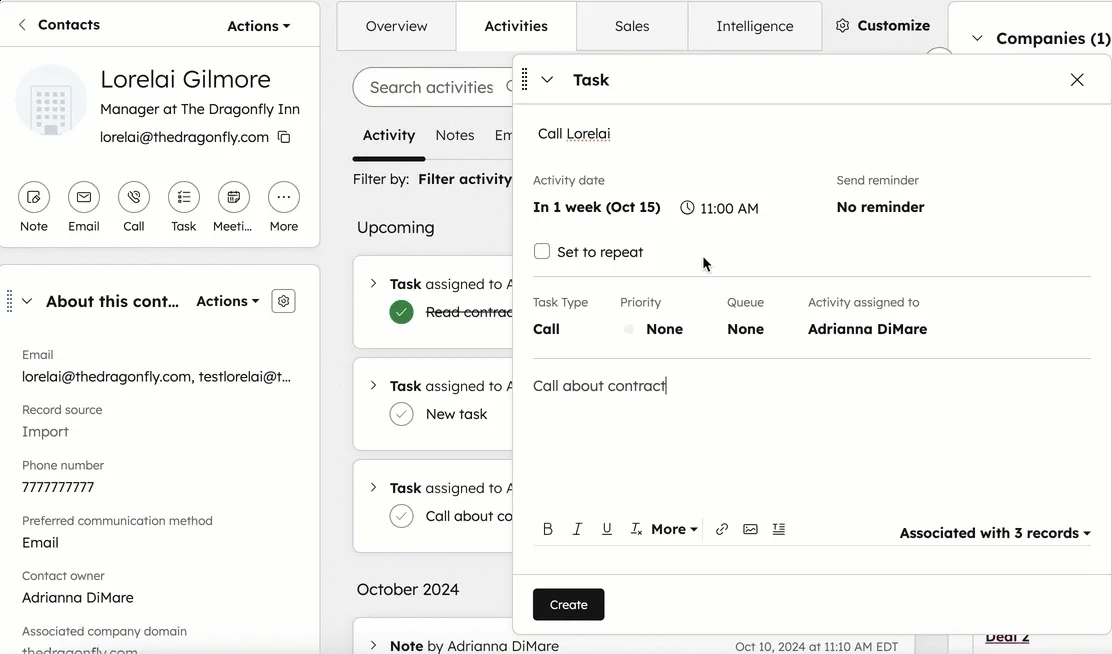Change the activity date In 1 week (Oct 15)
This screenshot has height=654, width=1112.
click(x=596, y=207)
